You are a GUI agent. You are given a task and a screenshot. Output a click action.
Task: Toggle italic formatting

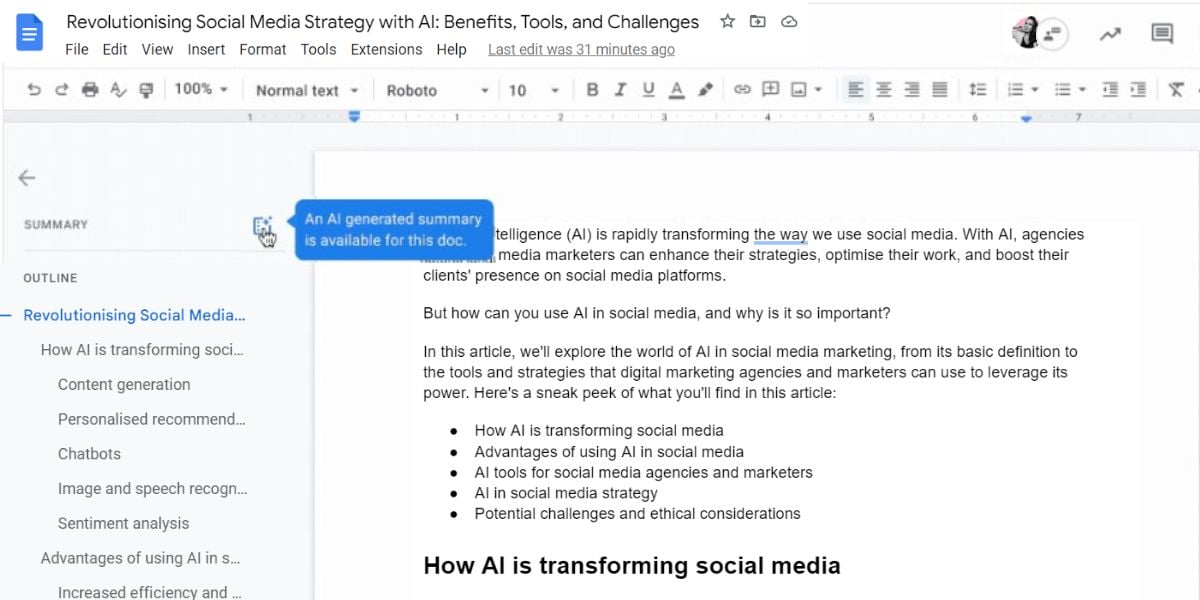[620, 89]
